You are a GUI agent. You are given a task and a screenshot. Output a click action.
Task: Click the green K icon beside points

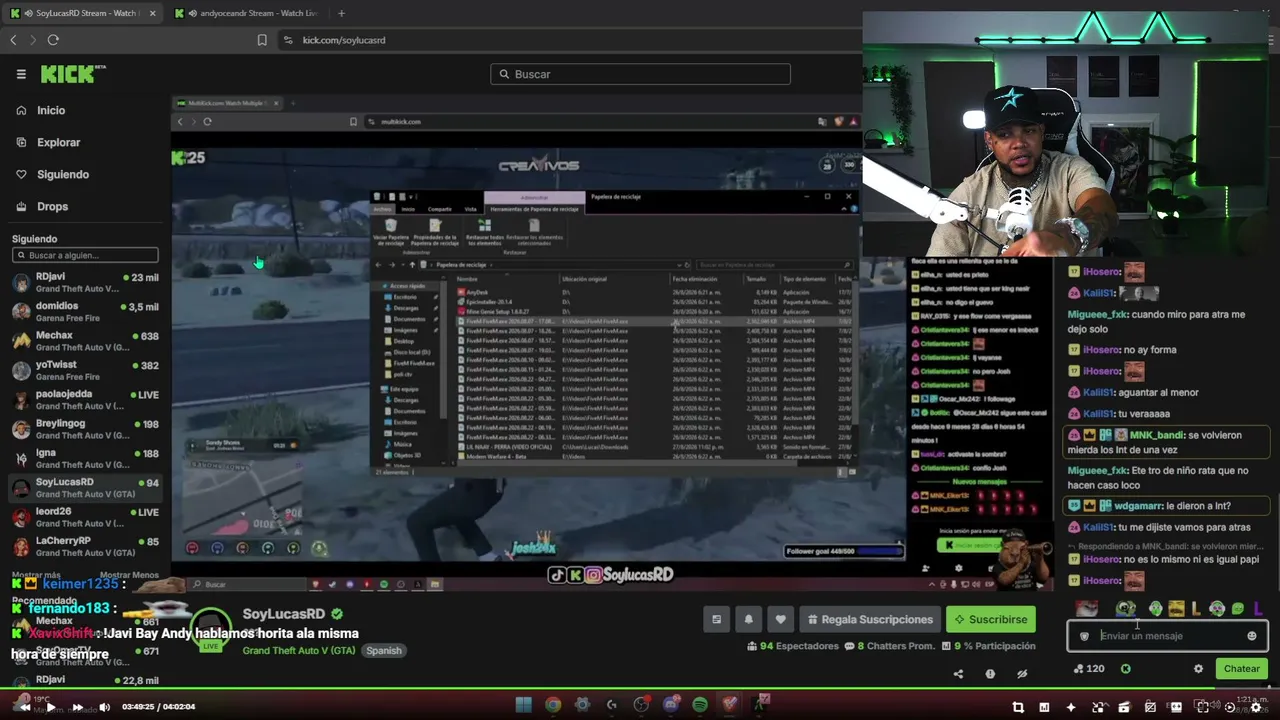(x=1126, y=669)
